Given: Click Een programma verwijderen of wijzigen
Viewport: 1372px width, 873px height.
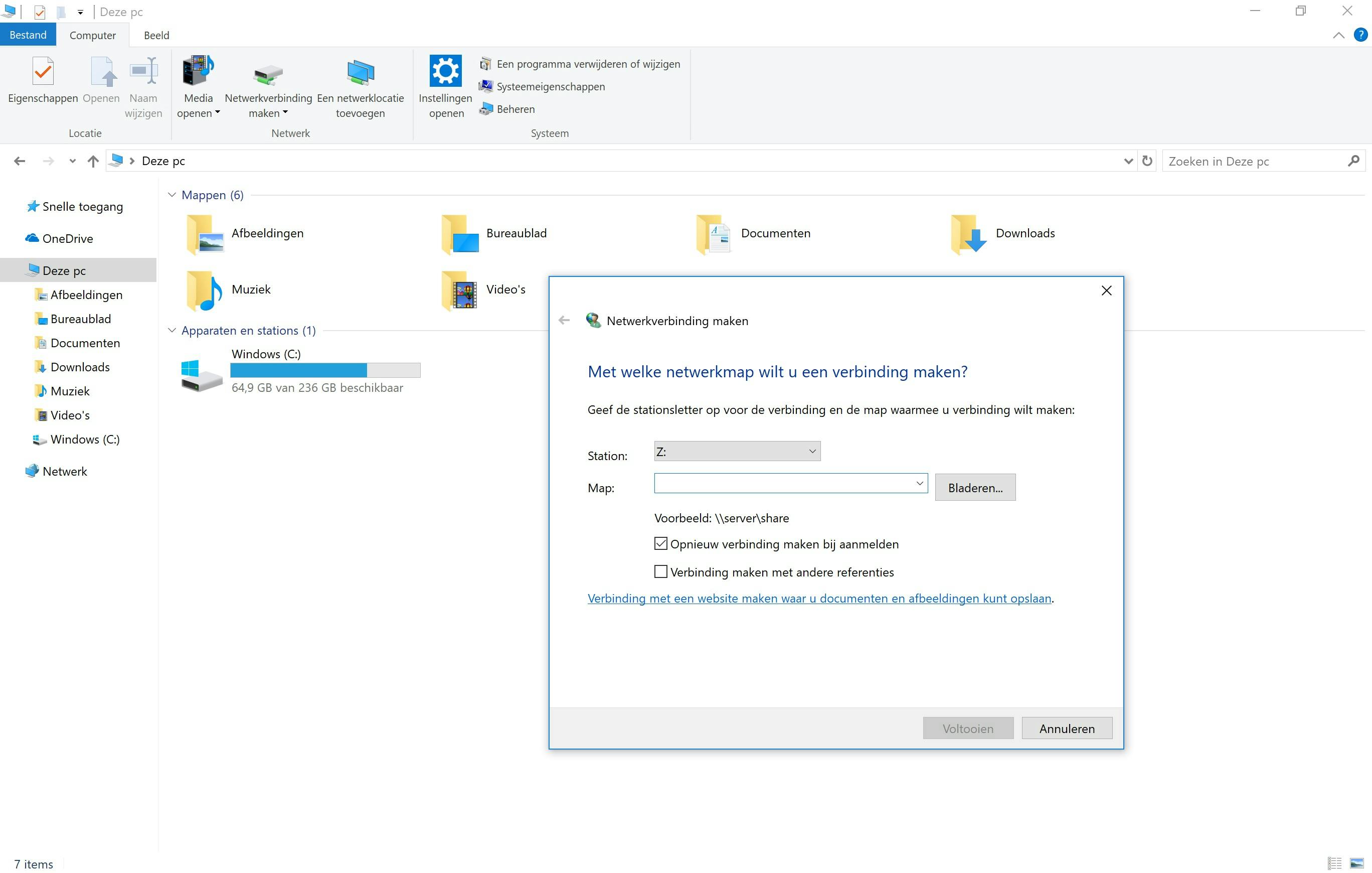Looking at the screenshot, I should [587, 64].
